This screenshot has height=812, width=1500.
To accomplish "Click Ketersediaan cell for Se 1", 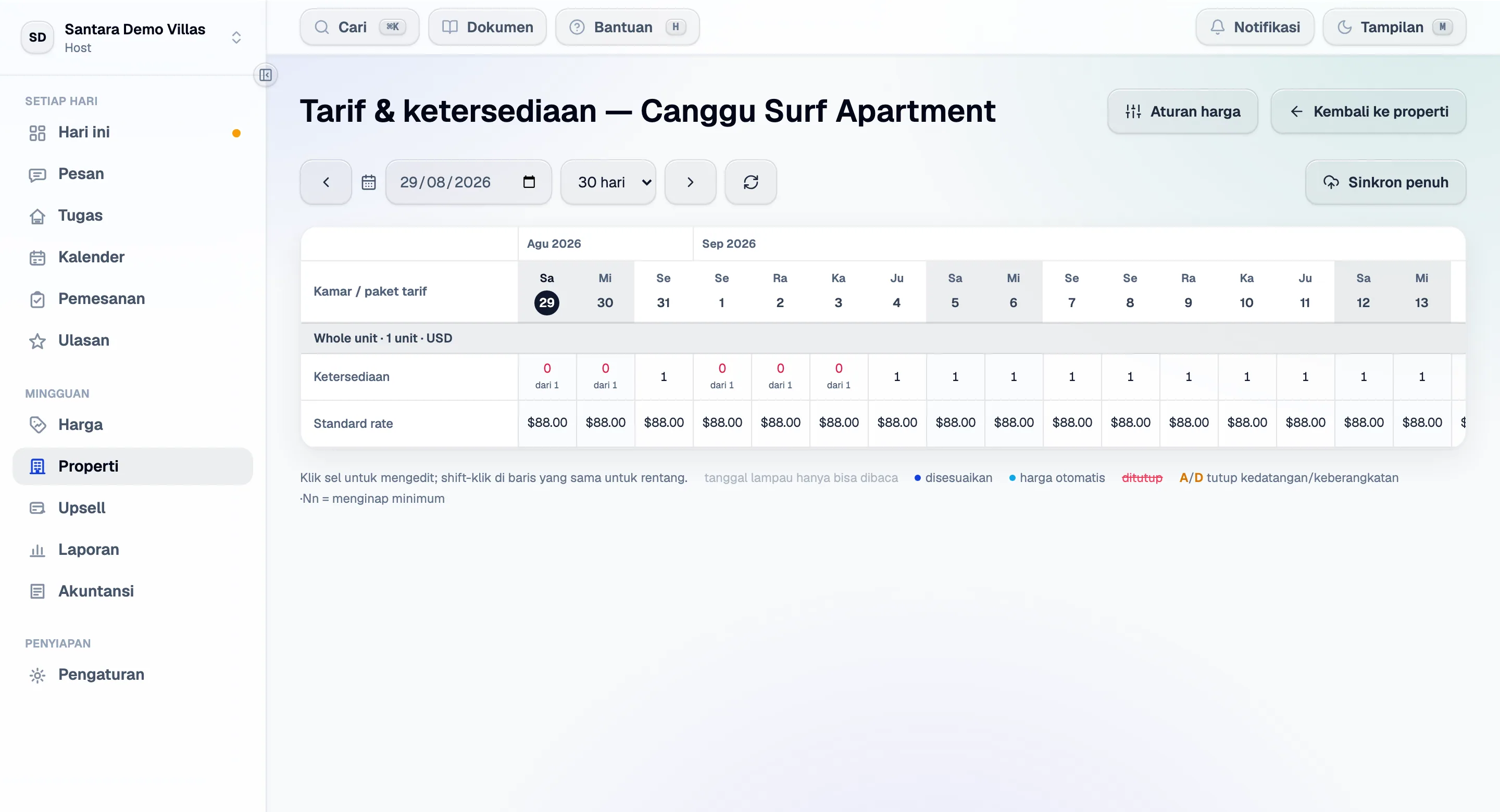I will click(x=722, y=377).
